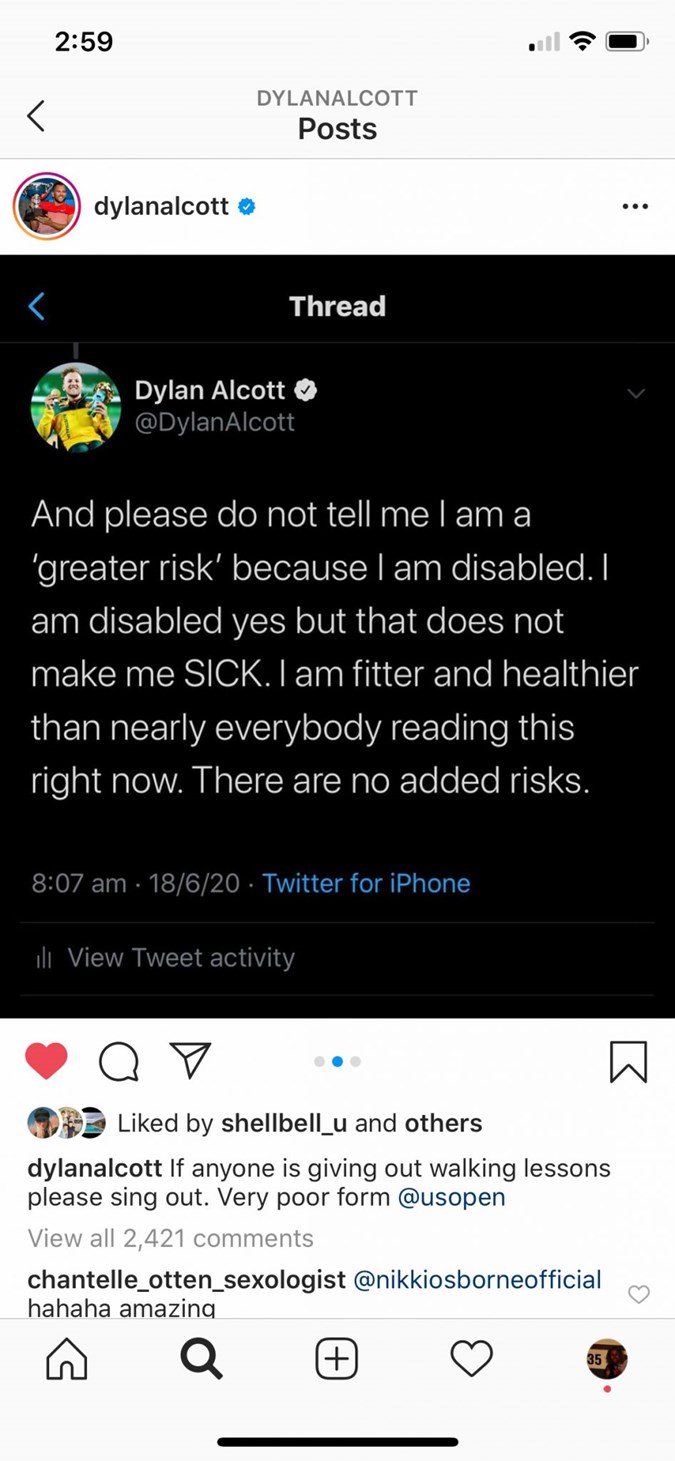Open the @nikkiosborneofficial mention
This screenshot has height=1461, width=675.
click(478, 1279)
